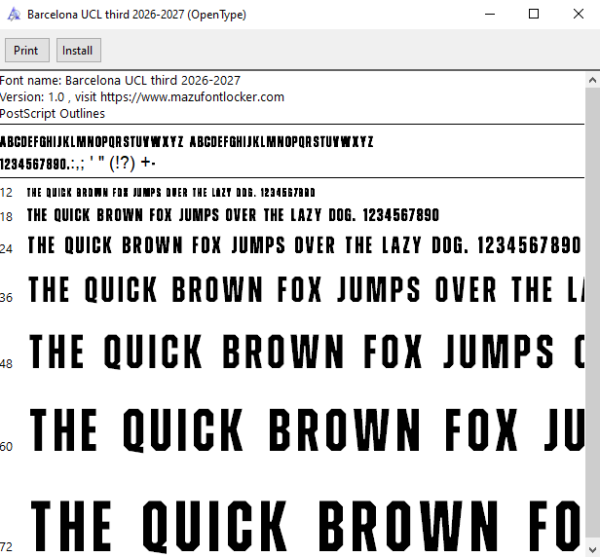Click the 'Font name: Barcelona UCL third 2026-2027' text
600x557 pixels.
point(120,81)
